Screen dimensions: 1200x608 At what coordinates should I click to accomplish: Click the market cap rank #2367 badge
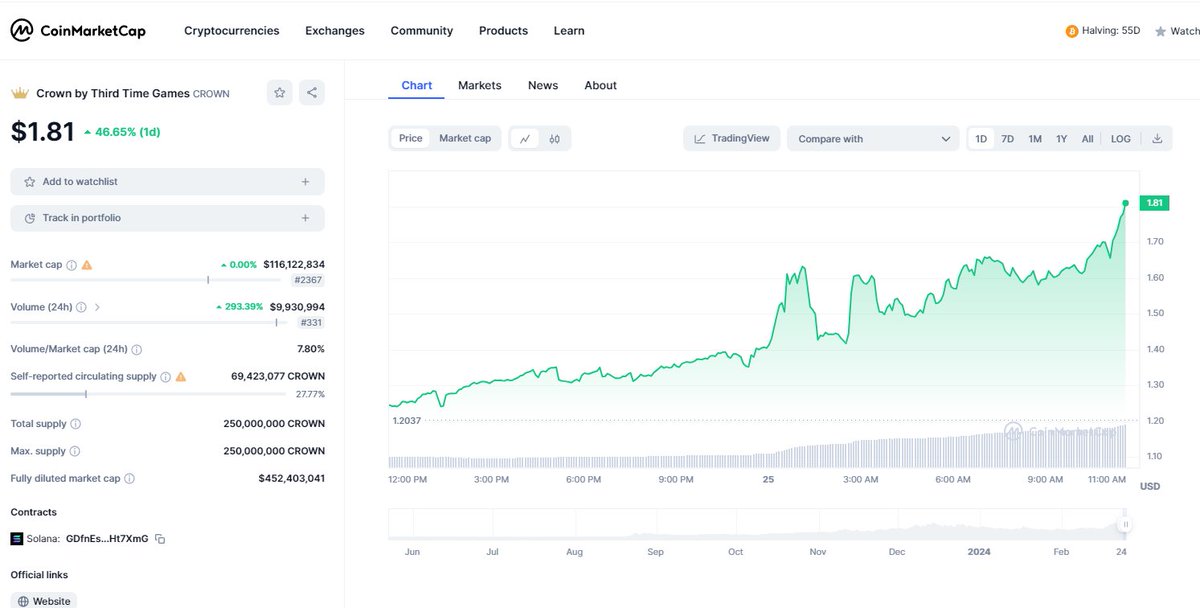coord(307,281)
